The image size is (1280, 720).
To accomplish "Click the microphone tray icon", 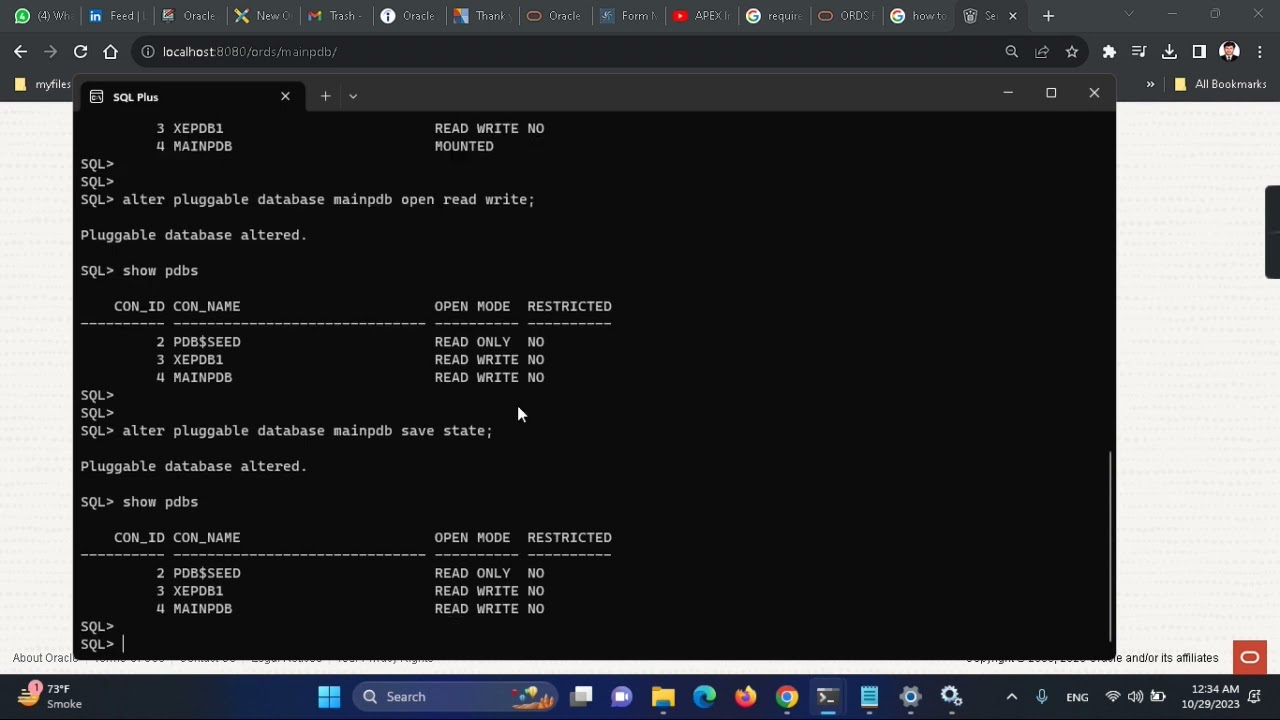I will click(x=1042, y=697).
